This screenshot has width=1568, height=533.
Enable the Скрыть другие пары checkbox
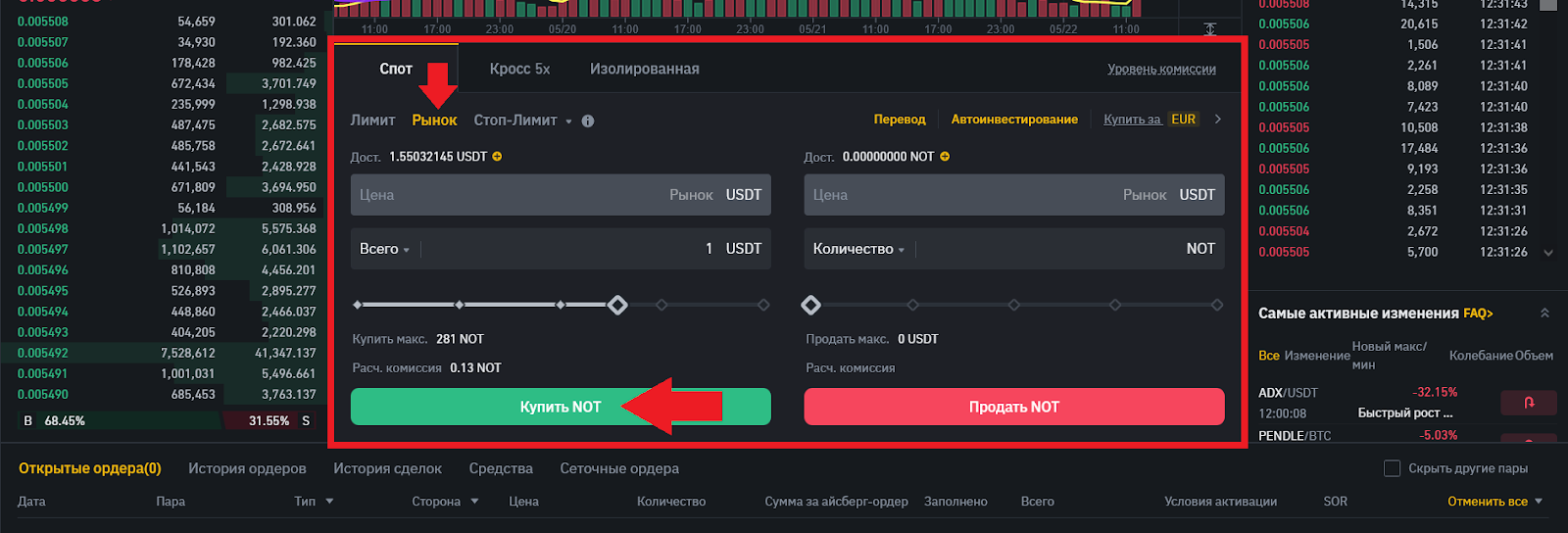tap(1392, 468)
